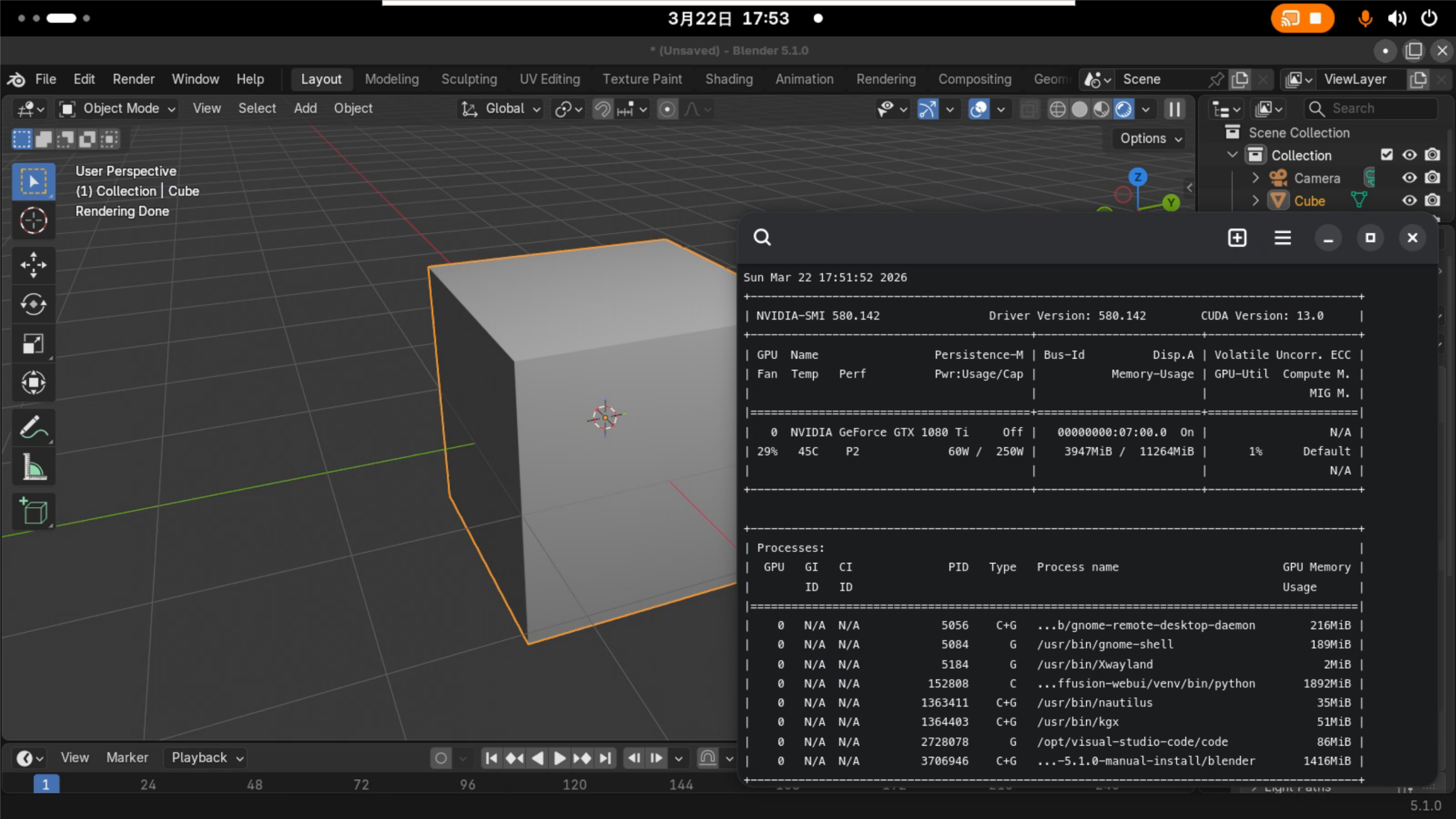Image resolution: width=1456 pixels, height=819 pixels.
Task: Switch to wireframe viewport shading
Action: point(1057,109)
